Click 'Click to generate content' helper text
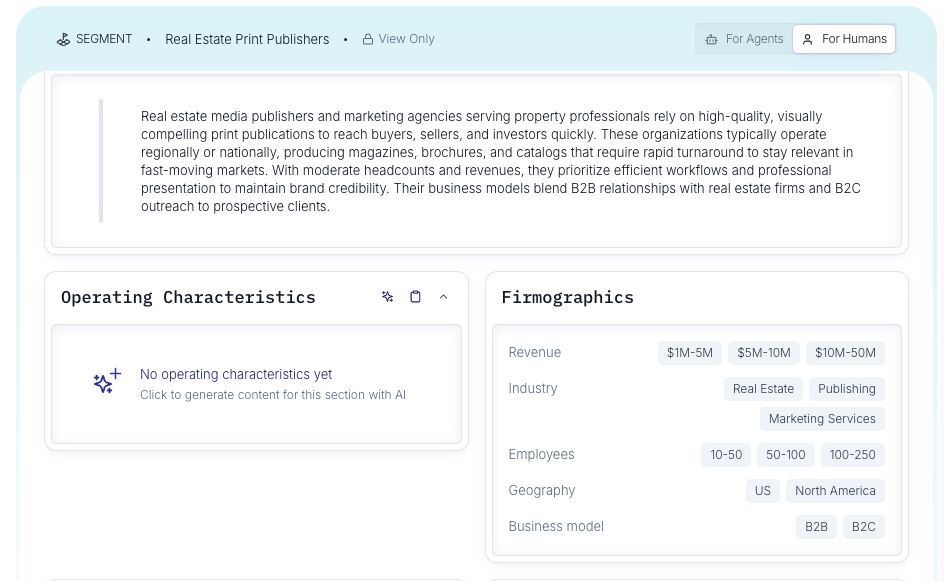The image size is (944, 581). 273,395
